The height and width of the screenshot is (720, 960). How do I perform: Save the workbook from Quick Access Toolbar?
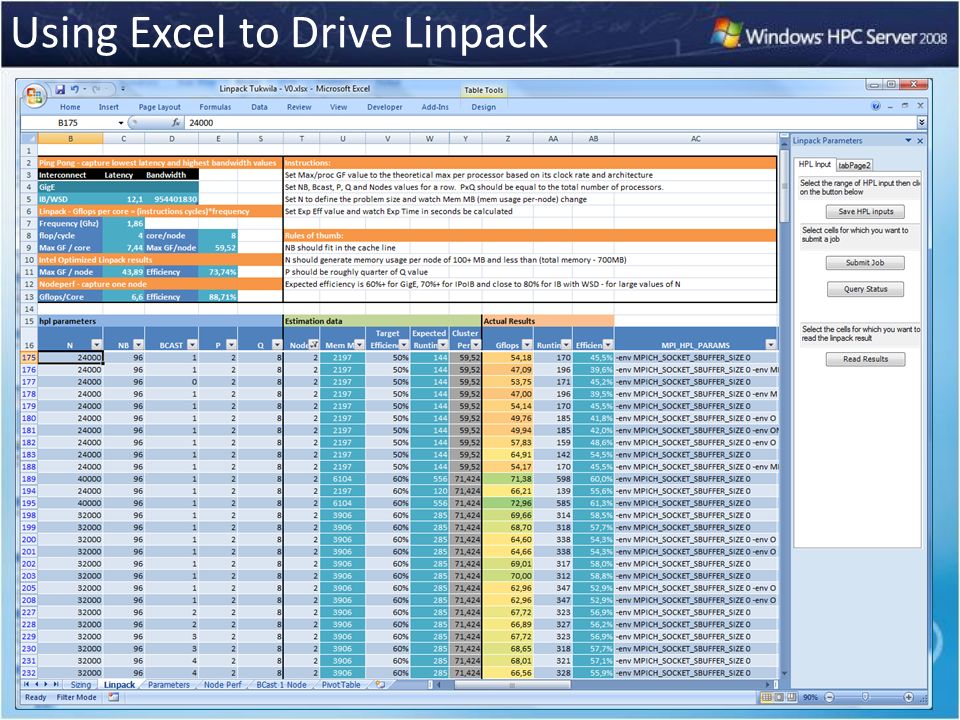[60, 89]
